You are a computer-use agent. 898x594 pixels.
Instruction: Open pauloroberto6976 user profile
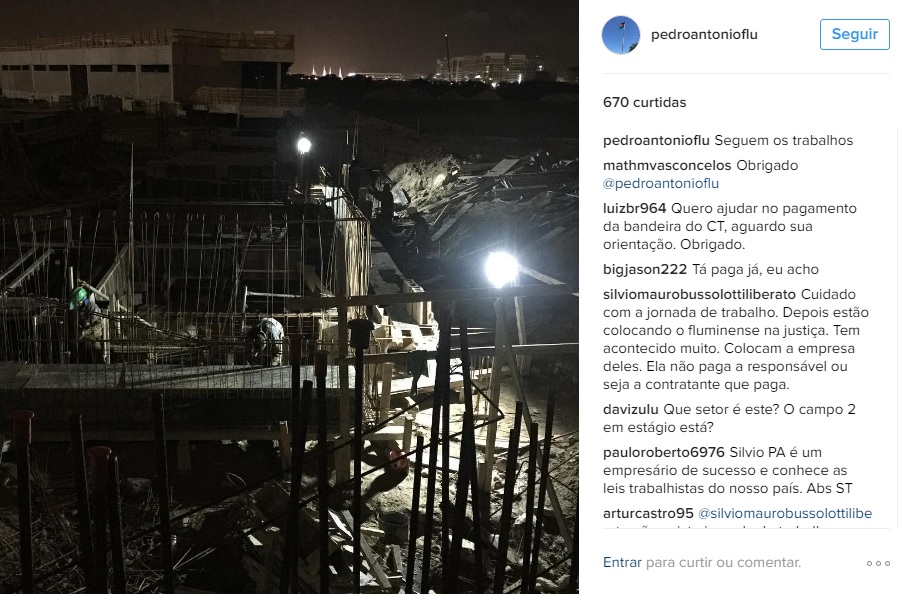click(x=664, y=453)
